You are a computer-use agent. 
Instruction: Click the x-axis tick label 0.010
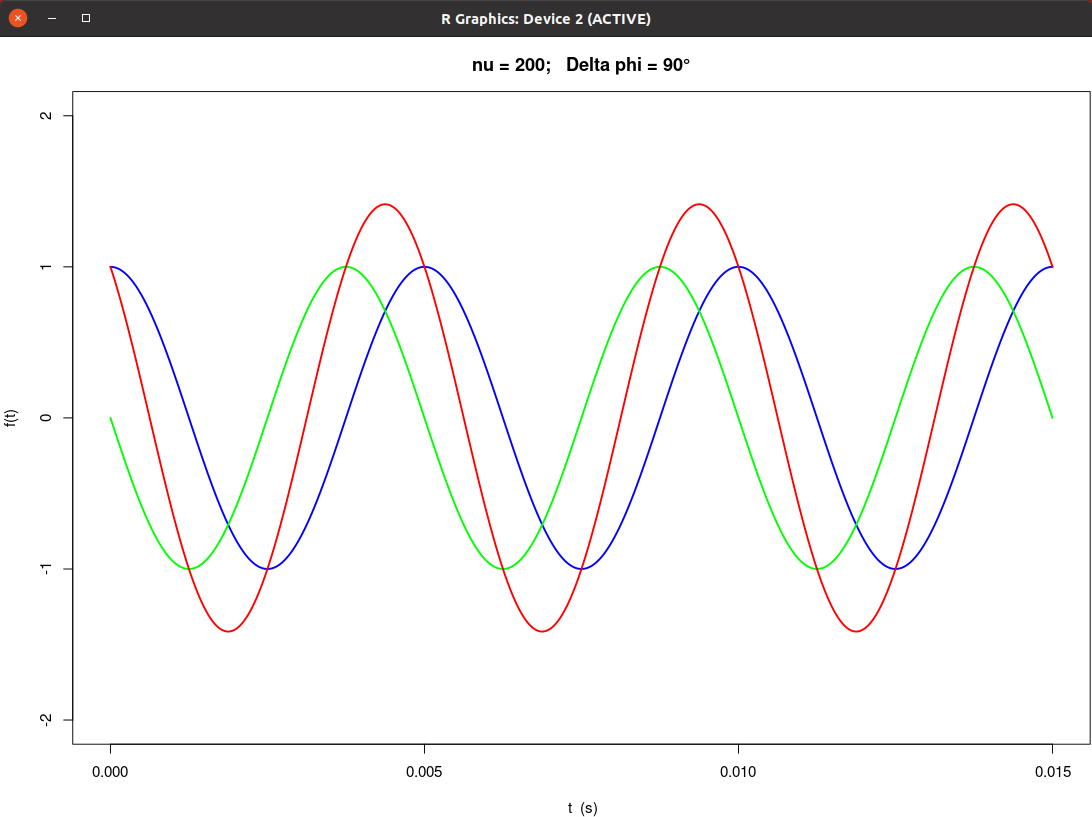[738, 772]
